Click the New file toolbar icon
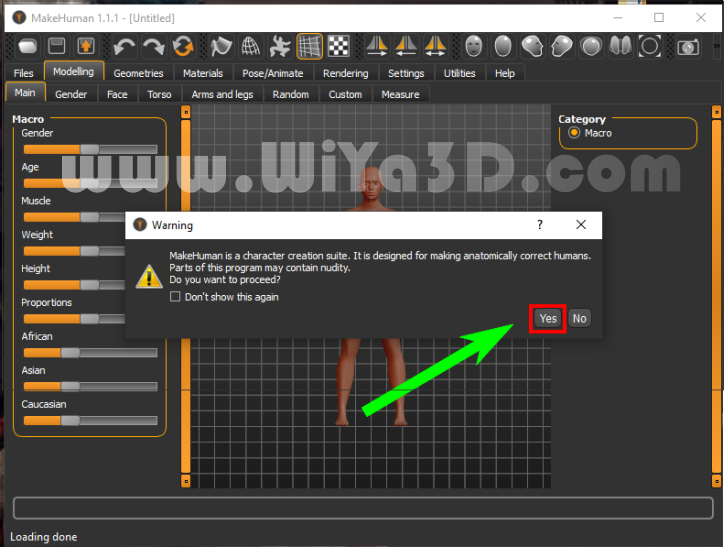724x547 pixels. (x=28, y=47)
